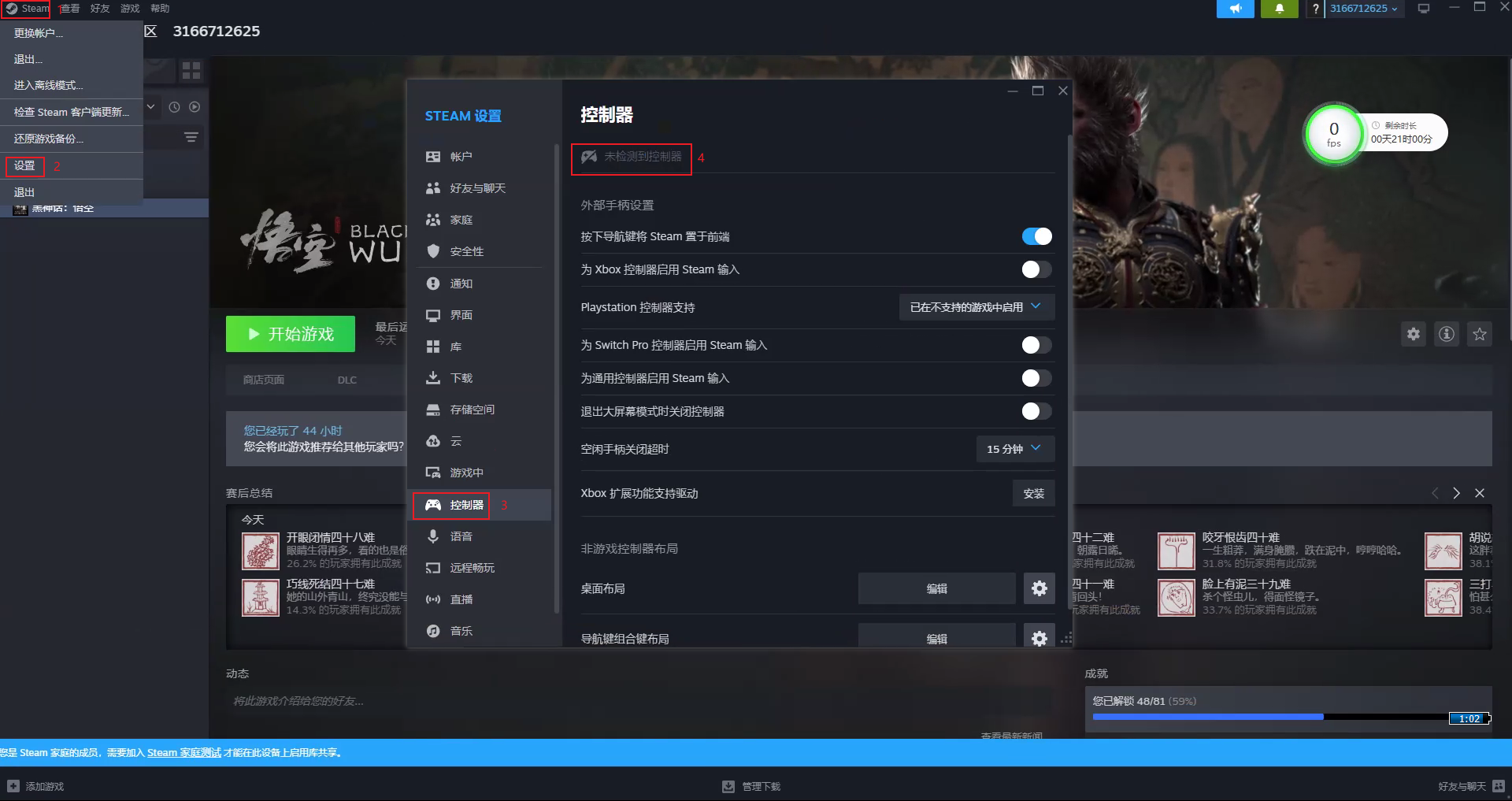Click the 开眼闭情四十八难 achievement thumbnail
Viewport: 1512px width, 801px height.
point(261,551)
